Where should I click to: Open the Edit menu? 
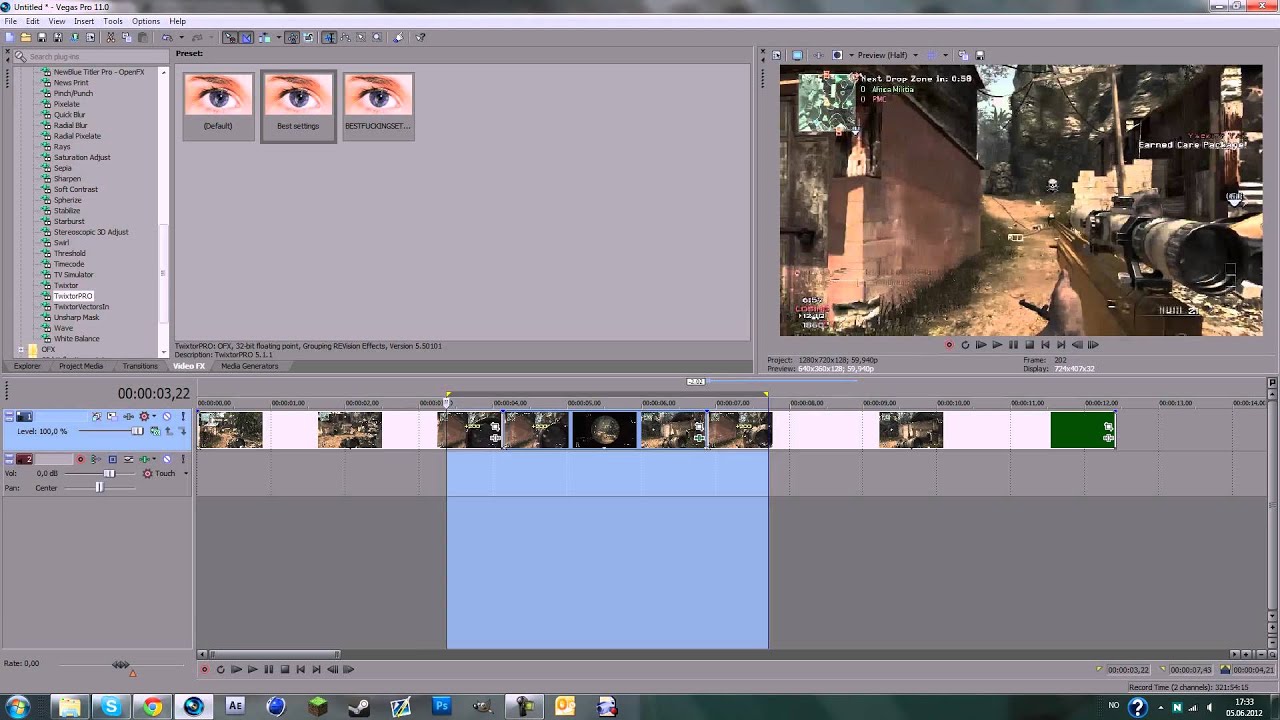point(33,21)
